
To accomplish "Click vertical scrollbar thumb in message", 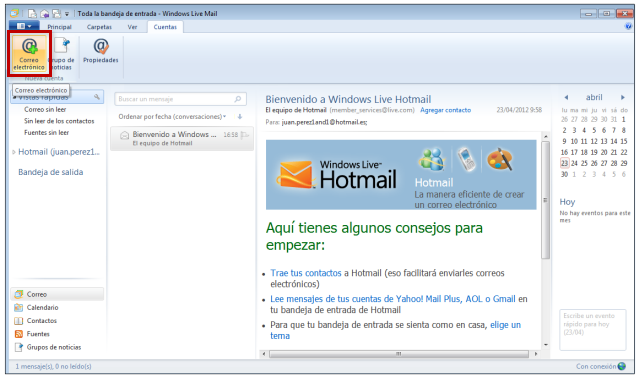I will 545,200.
